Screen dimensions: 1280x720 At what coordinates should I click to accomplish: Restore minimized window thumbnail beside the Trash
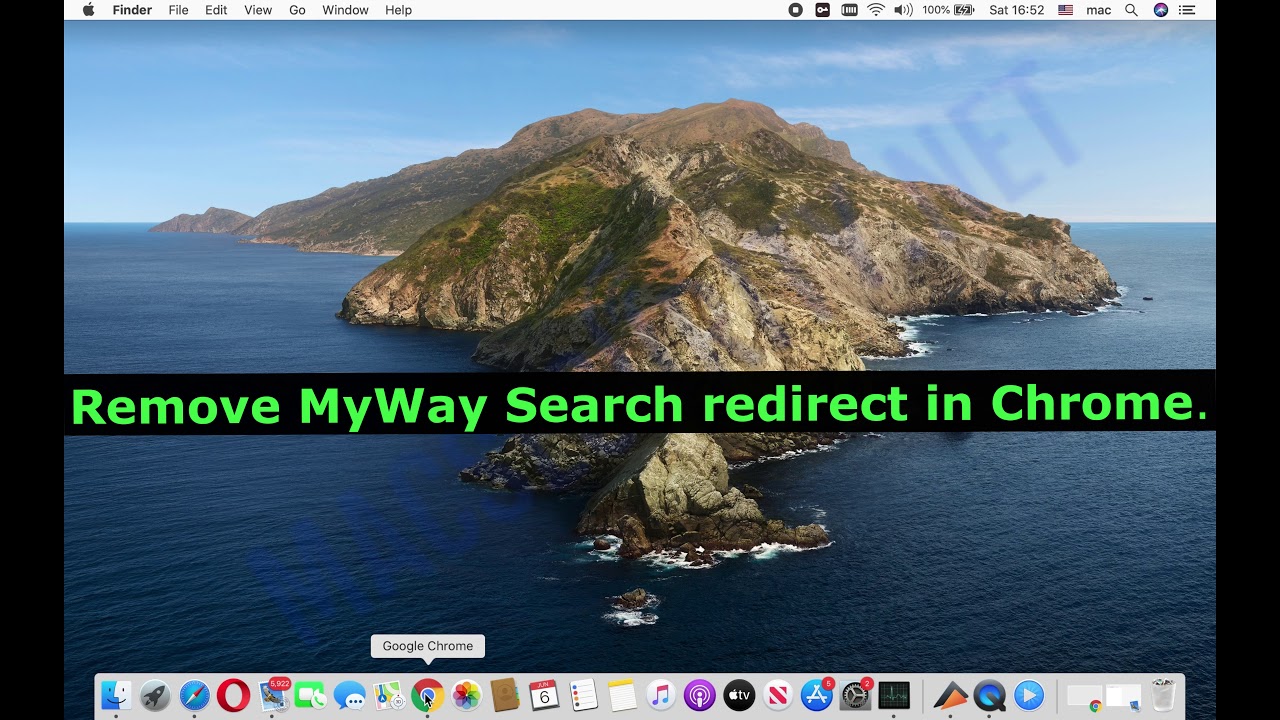pyautogui.click(x=1123, y=697)
